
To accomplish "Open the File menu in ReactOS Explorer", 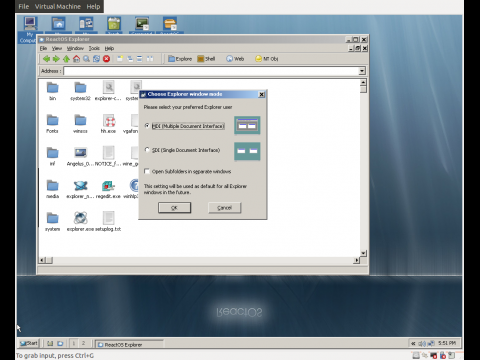I will pos(43,48).
